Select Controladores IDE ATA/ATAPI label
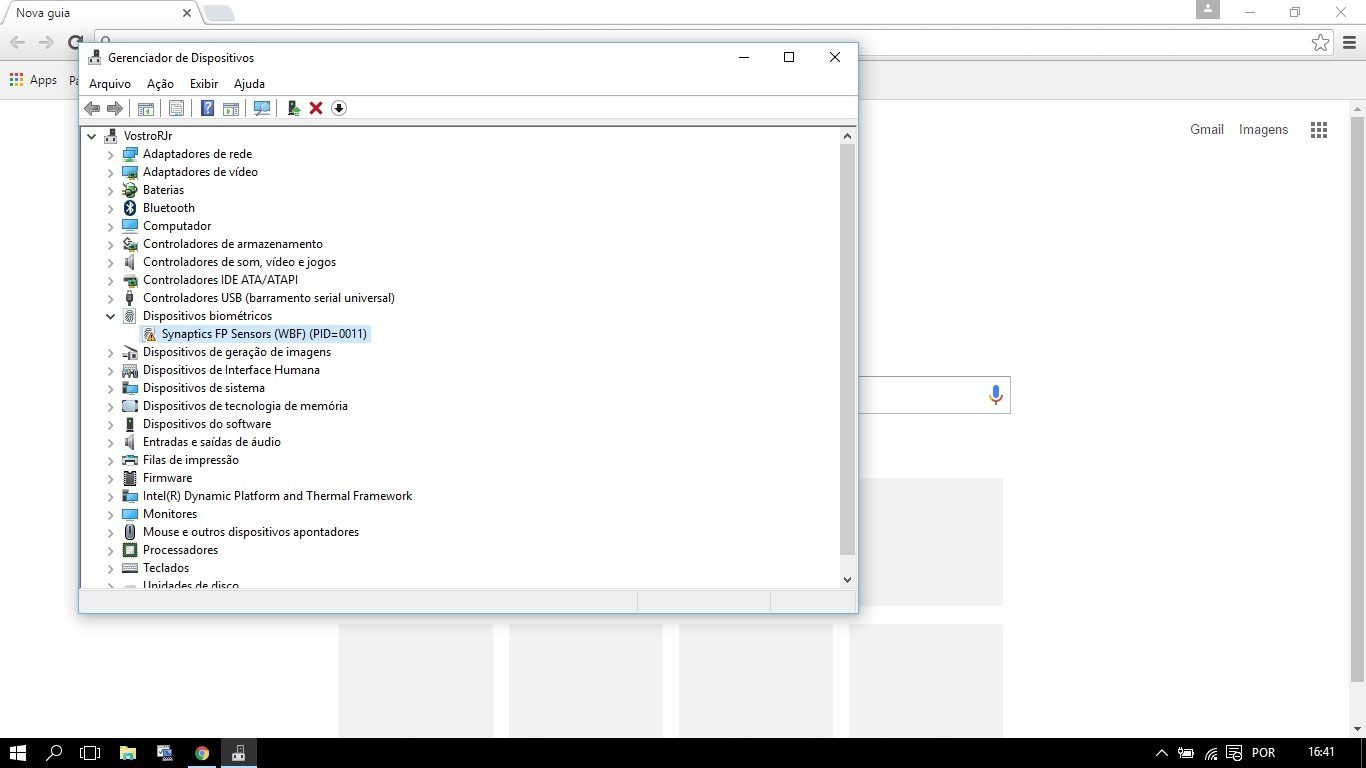Screen dimensions: 1366x768 [220, 280]
